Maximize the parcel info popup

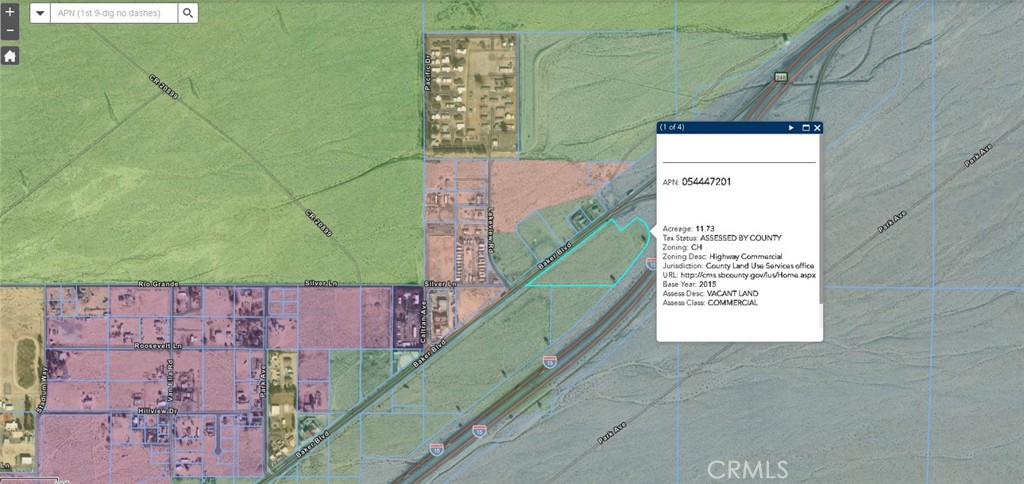[x=805, y=128]
